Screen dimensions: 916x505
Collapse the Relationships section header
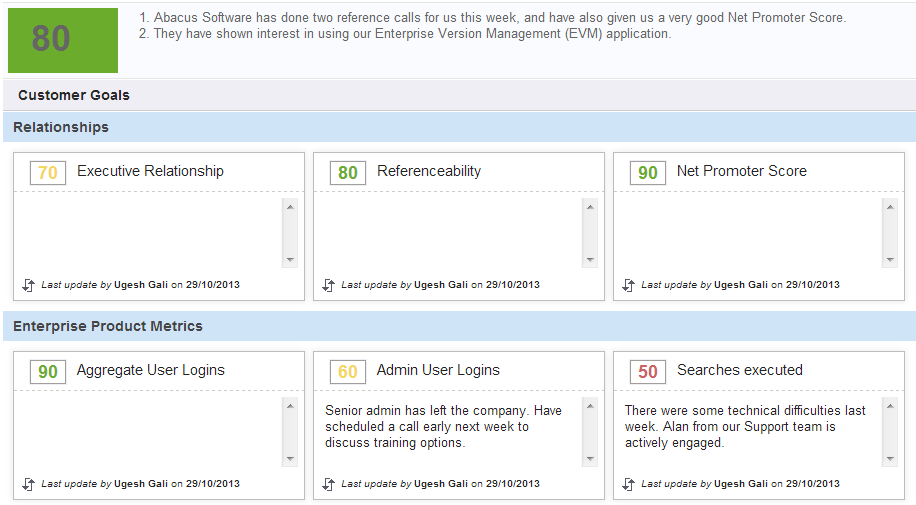click(61, 127)
